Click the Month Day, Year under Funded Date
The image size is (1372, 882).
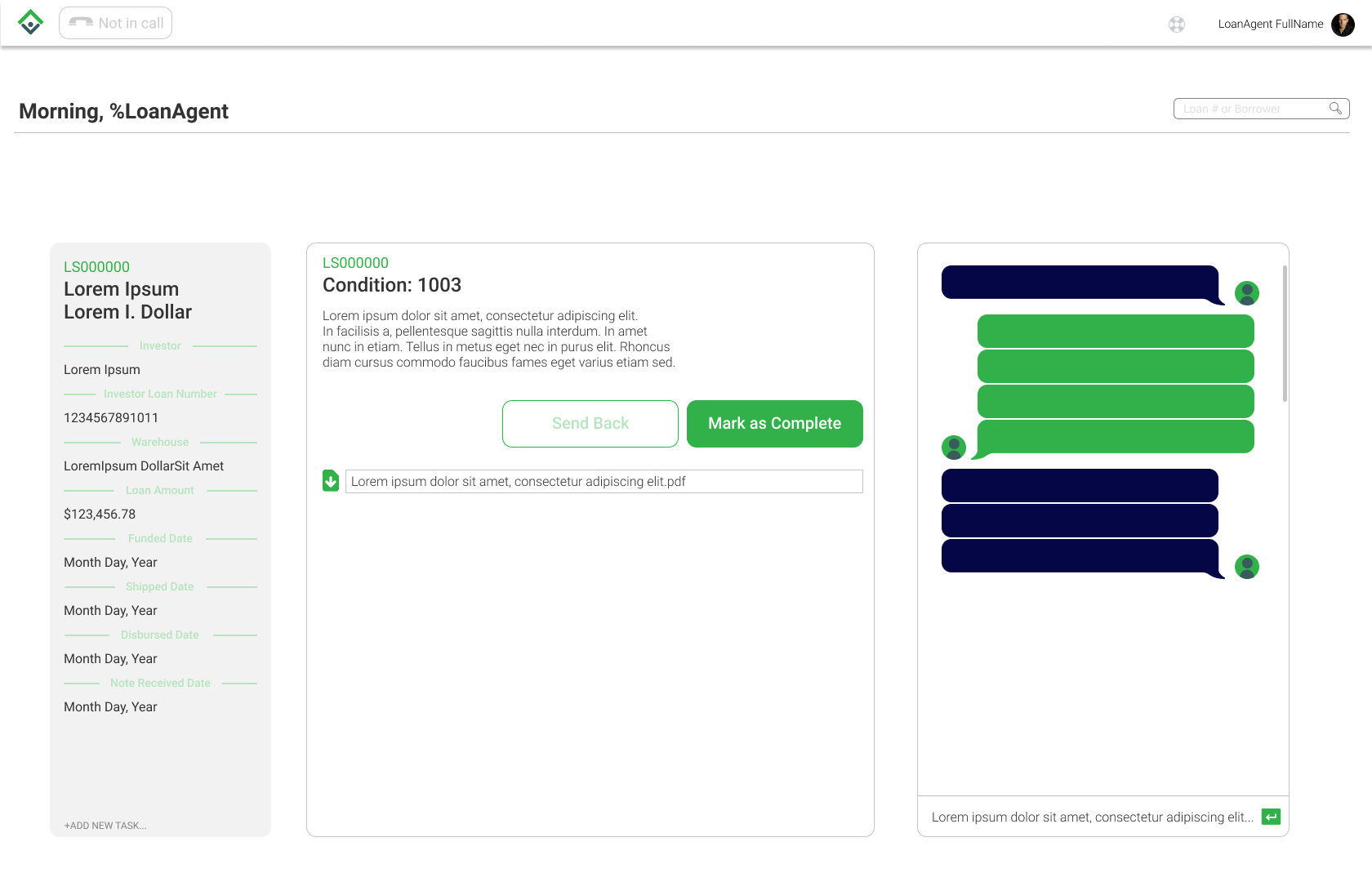coord(110,563)
